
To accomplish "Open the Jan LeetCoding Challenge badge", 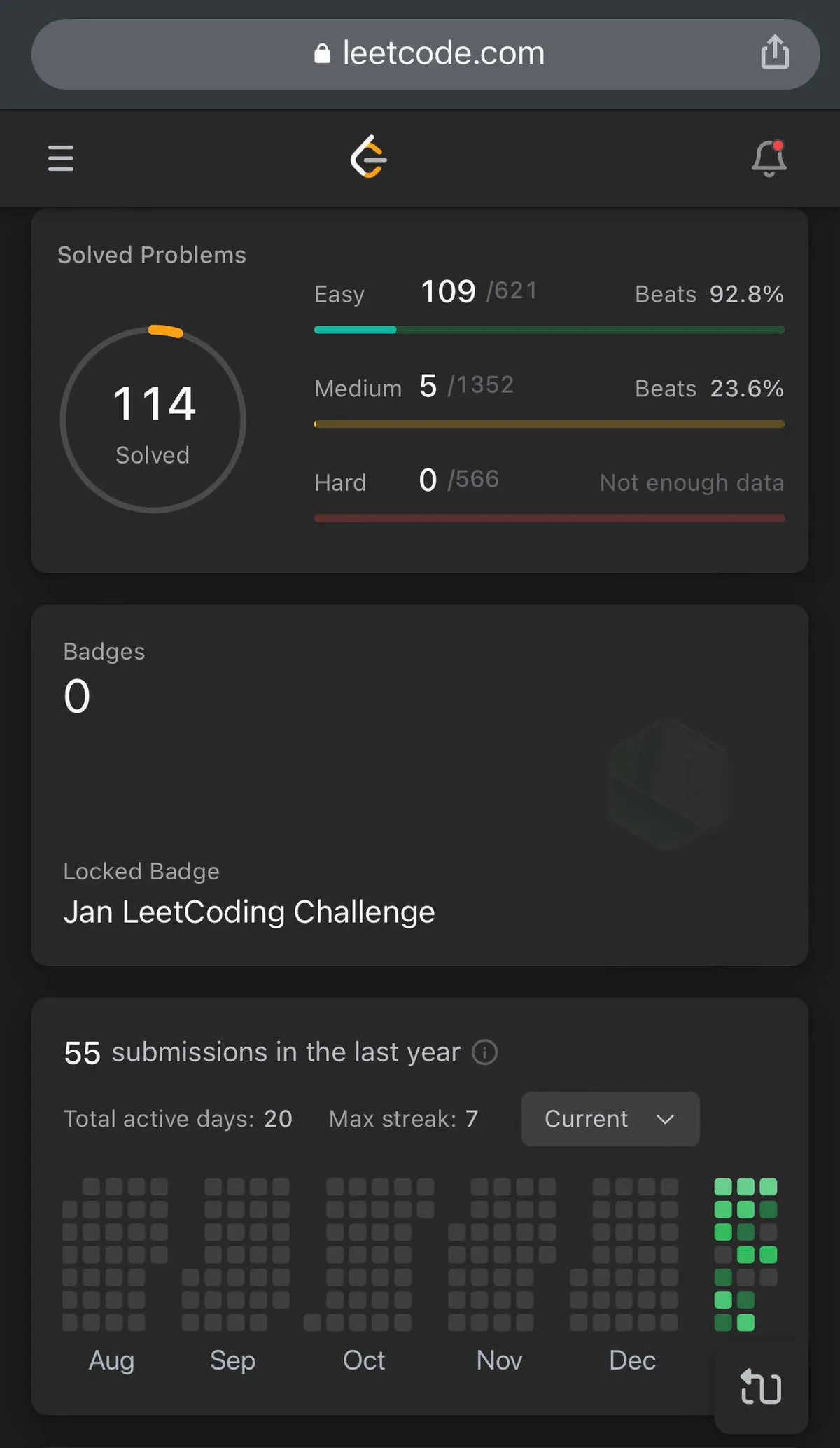I will [249, 912].
